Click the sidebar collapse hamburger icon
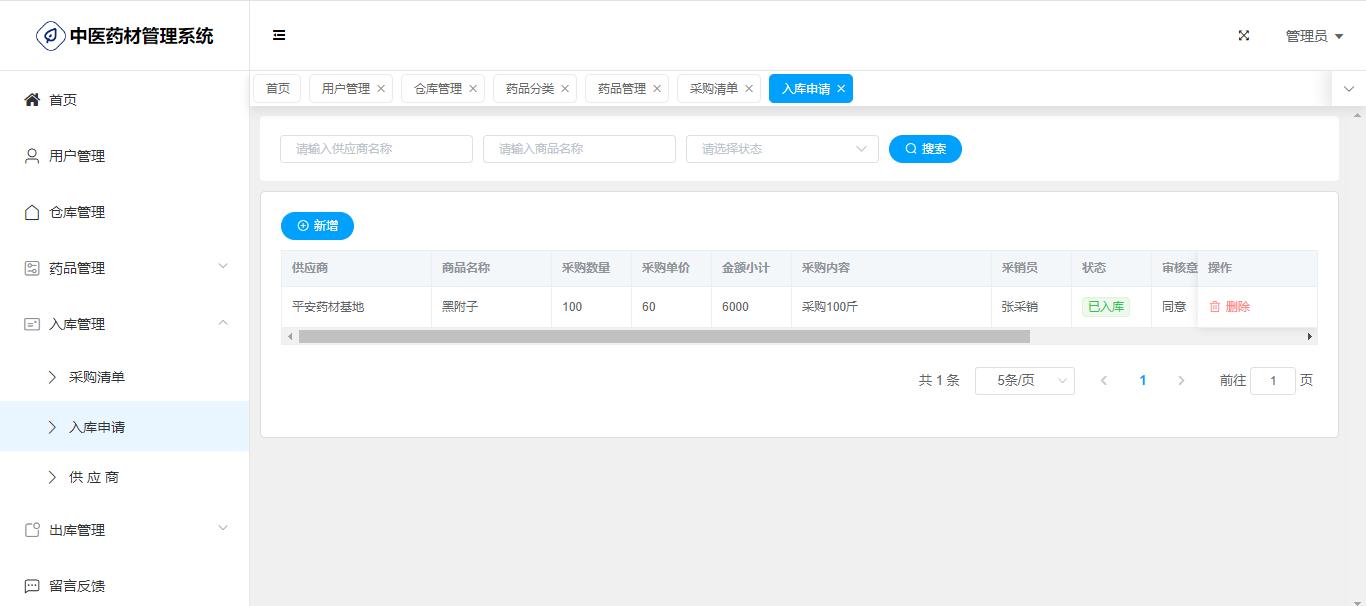Image resolution: width=1366 pixels, height=606 pixels. 279,36
